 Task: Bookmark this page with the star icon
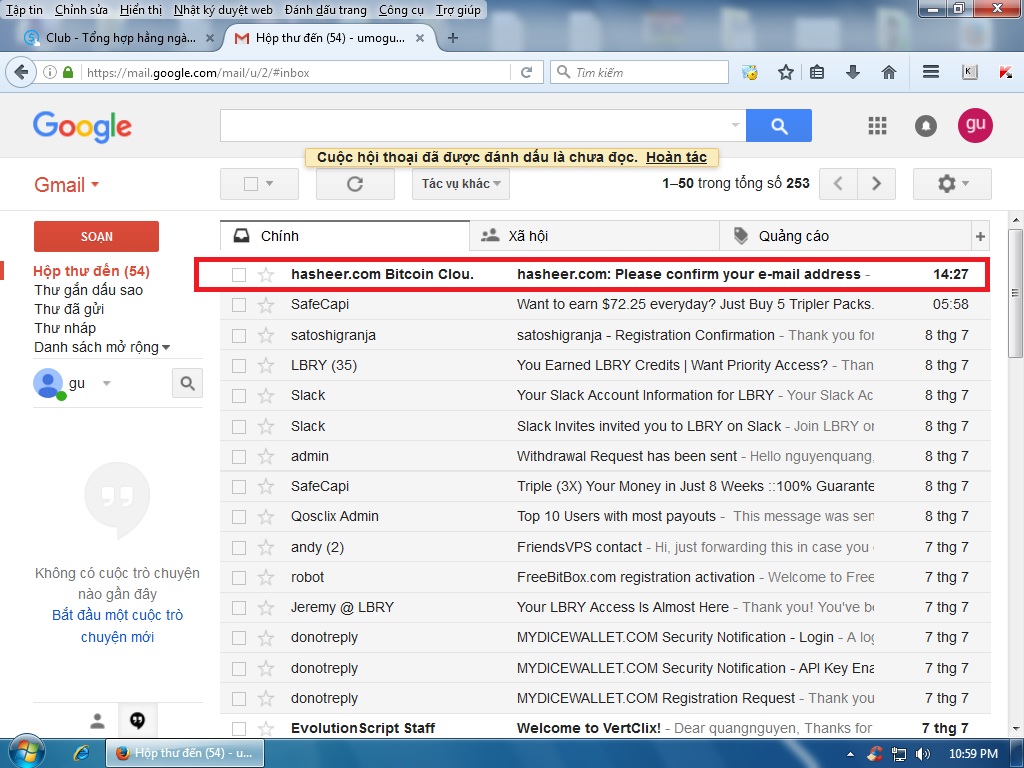pyautogui.click(x=786, y=72)
